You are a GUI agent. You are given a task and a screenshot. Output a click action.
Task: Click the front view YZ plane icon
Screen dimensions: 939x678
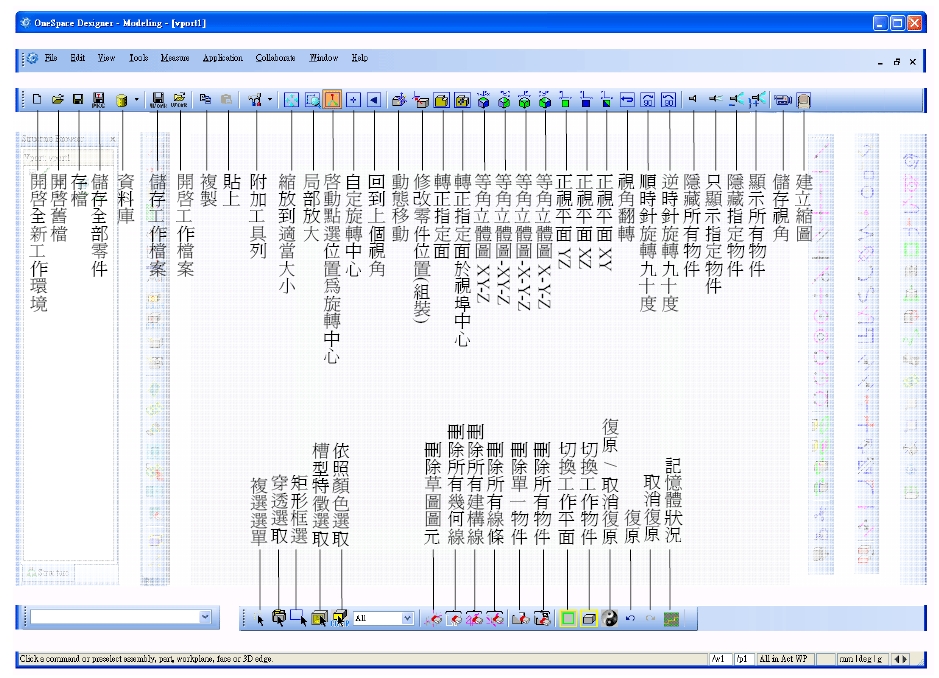565,100
